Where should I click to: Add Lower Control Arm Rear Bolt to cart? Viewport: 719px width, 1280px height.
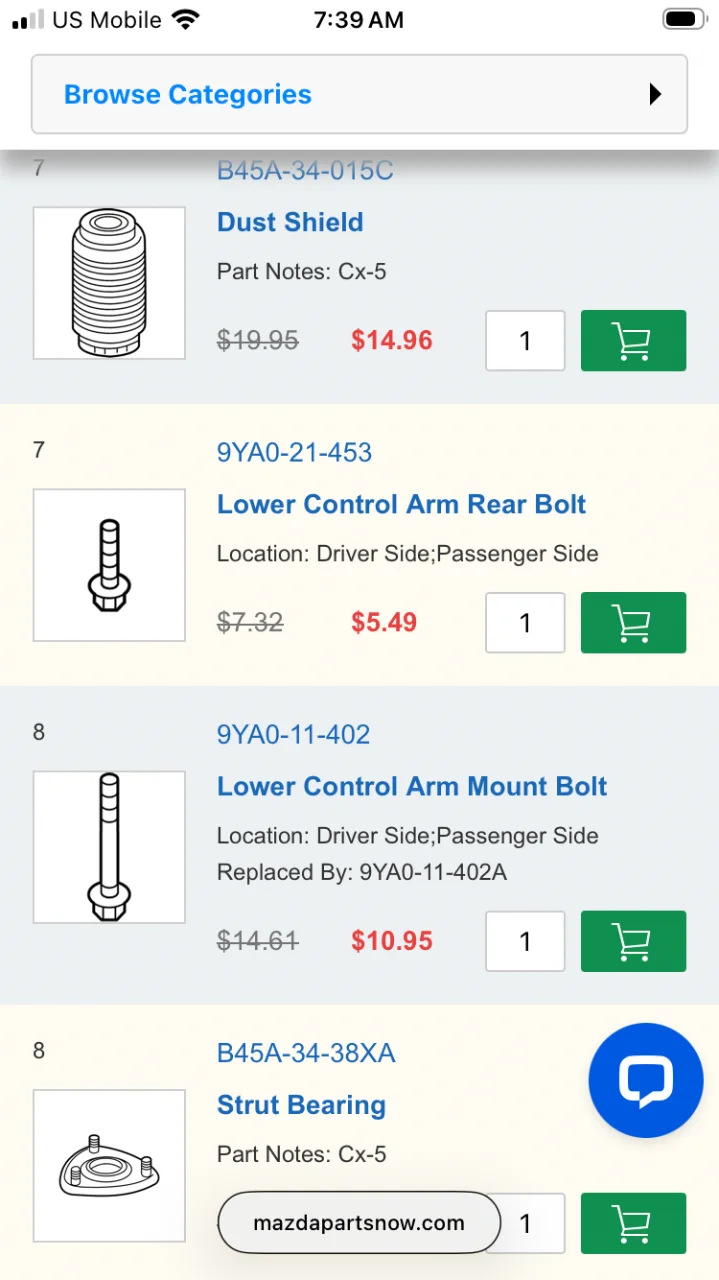(x=633, y=623)
